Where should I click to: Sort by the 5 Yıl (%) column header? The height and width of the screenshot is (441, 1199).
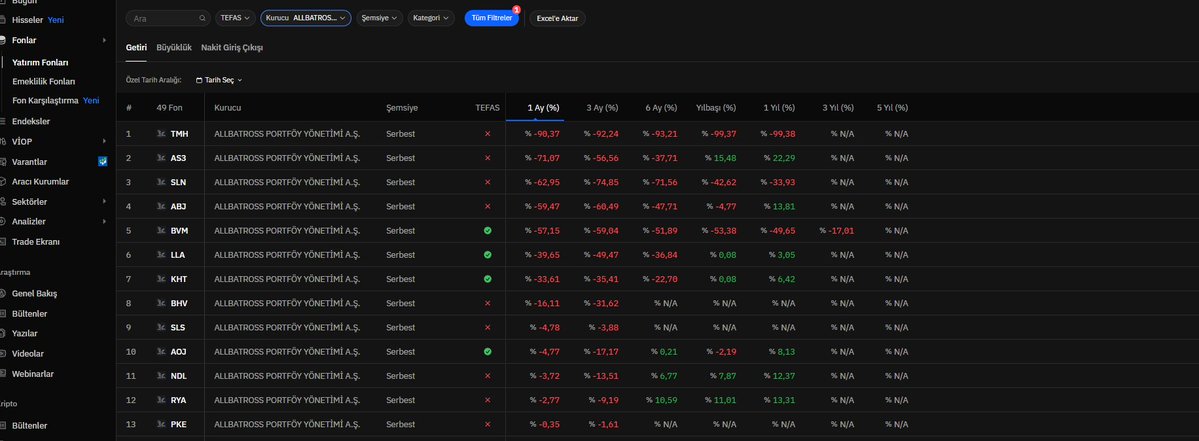point(892,108)
